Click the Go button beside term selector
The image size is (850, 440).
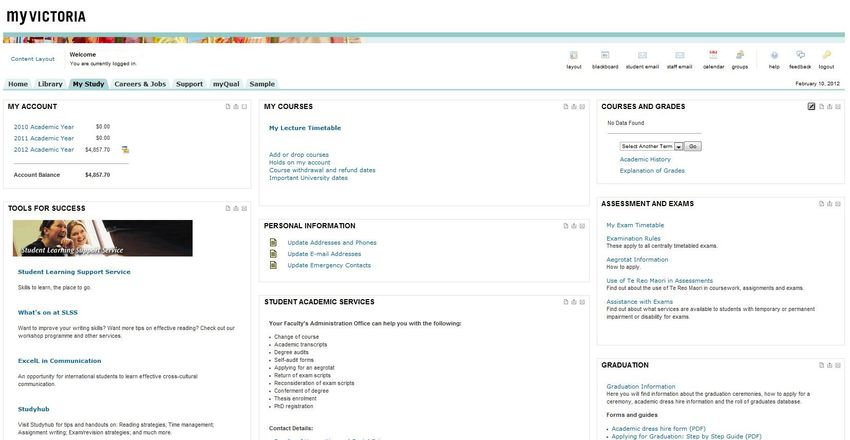(x=693, y=146)
